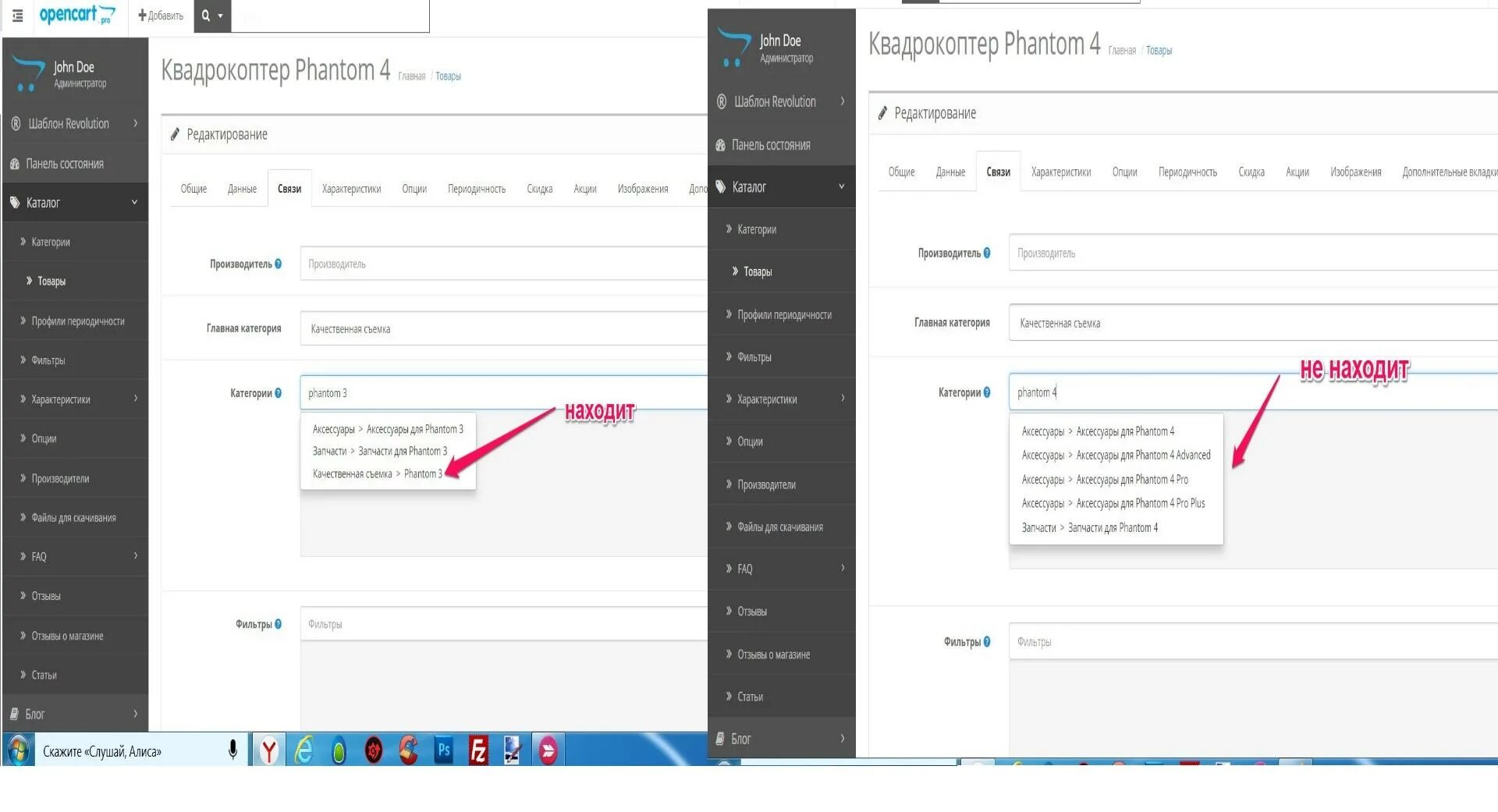Open the search magnifier dropdown in the header
This screenshot has height=812, width=1498.
click(x=212, y=16)
